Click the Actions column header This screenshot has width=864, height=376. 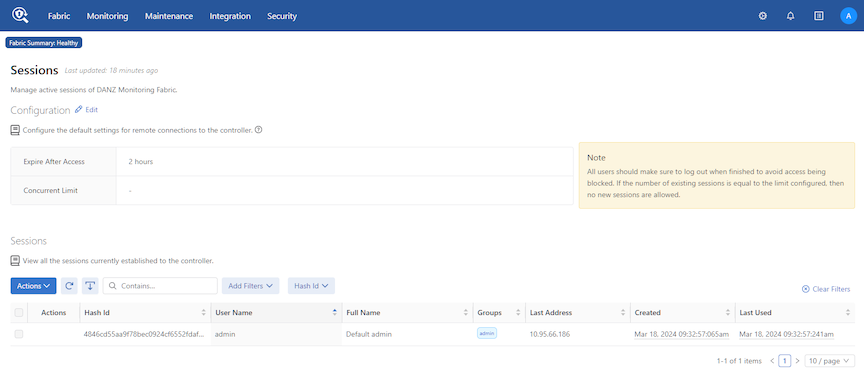click(53, 313)
